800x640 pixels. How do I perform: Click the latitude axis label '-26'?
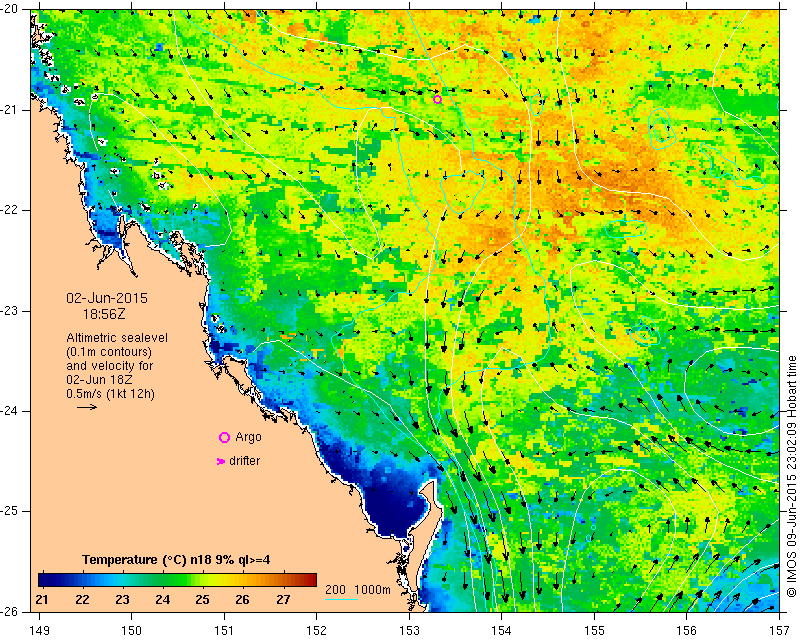pos(8,611)
